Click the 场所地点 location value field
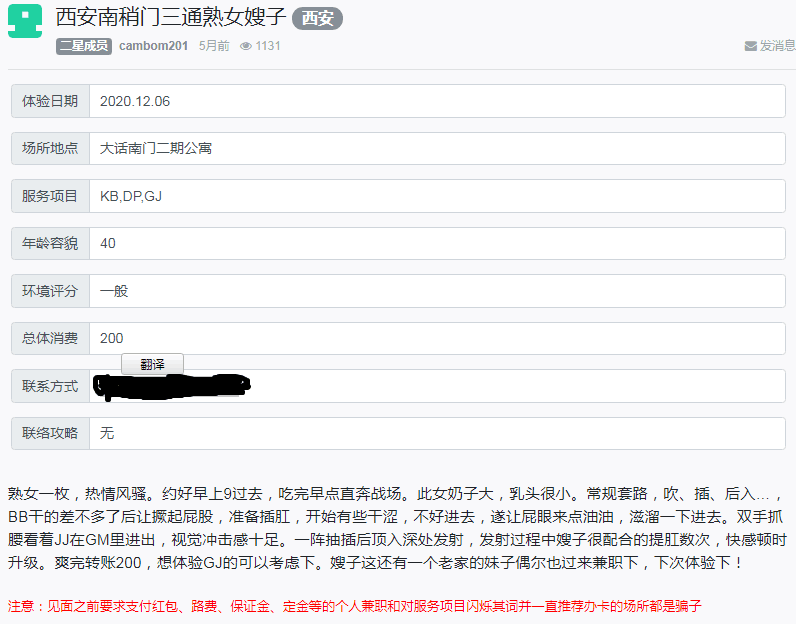The height and width of the screenshot is (624, 796). pyautogui.click(x=436, y=148)
